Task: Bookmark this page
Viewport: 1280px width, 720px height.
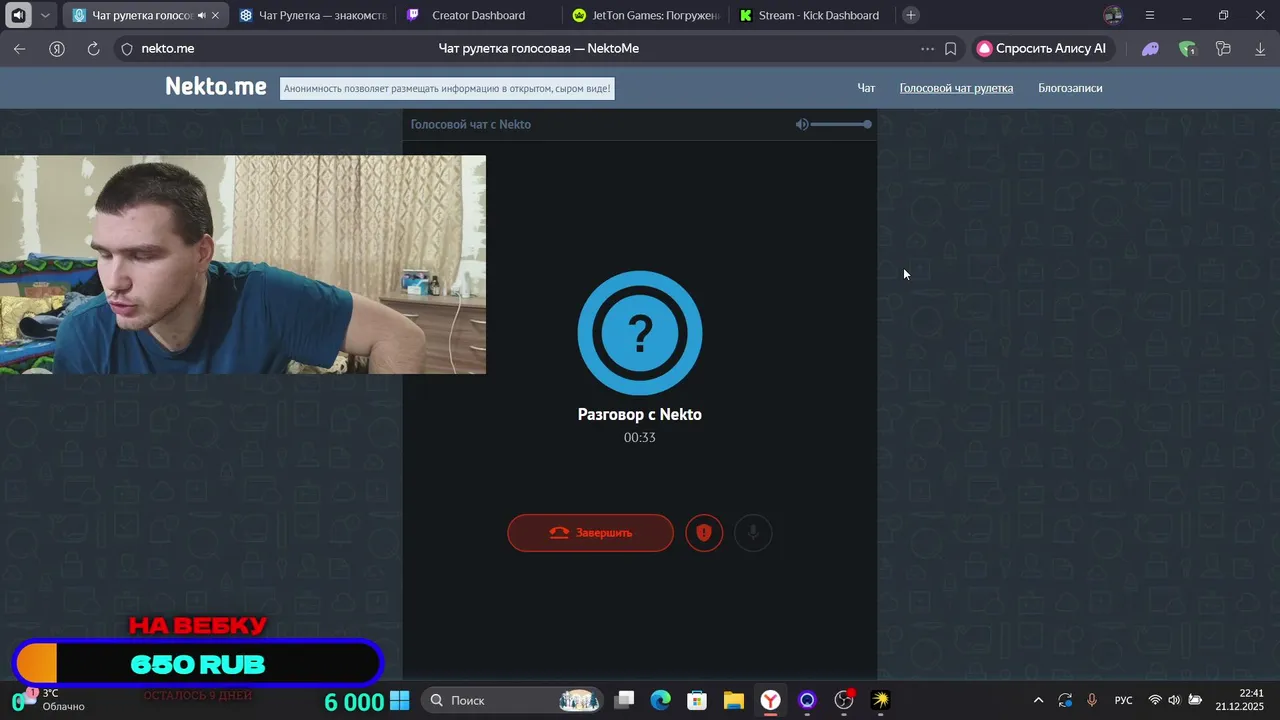Action: [951, 48]
